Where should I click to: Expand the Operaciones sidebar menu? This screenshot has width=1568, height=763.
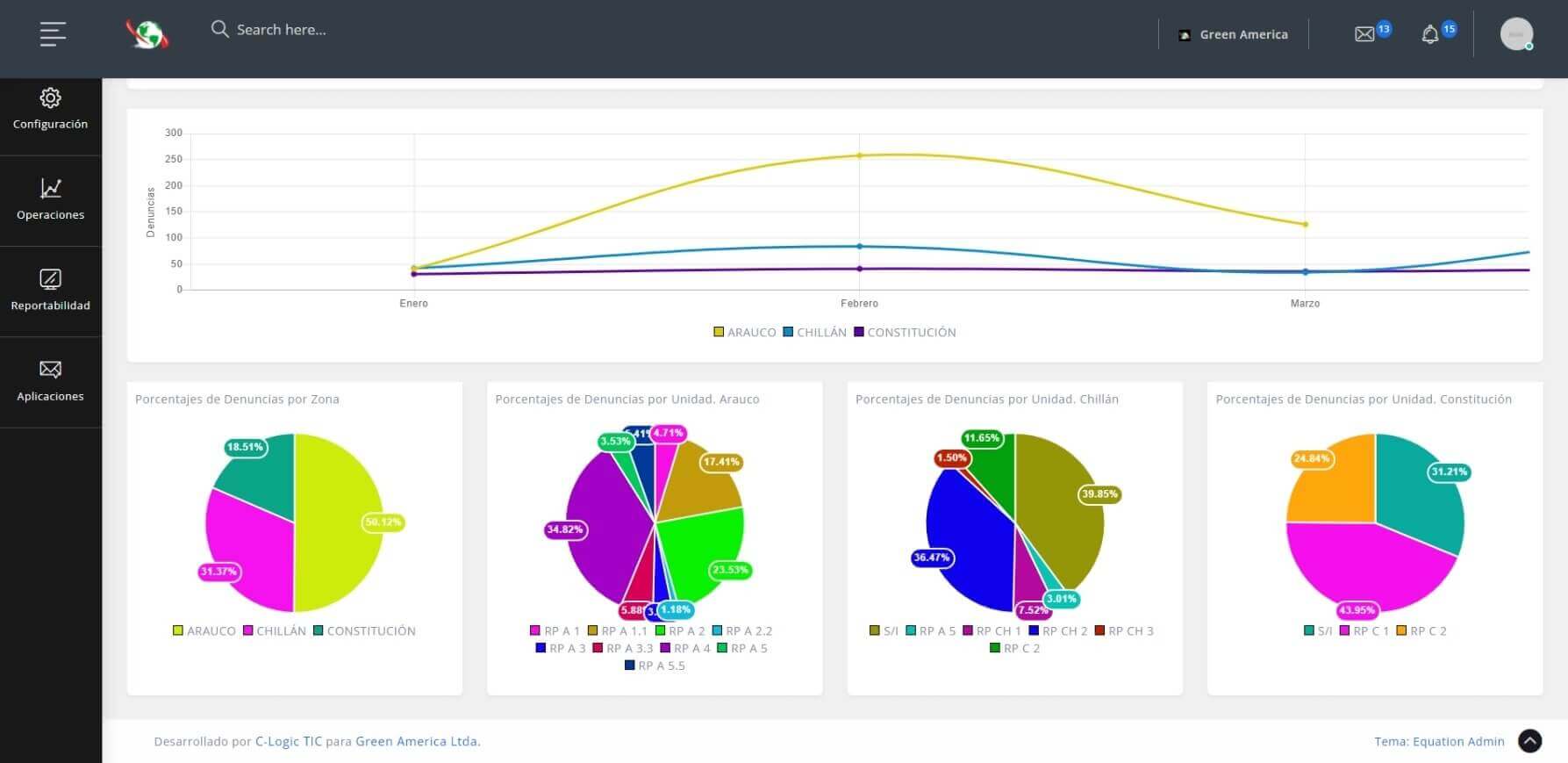point(50,200)
